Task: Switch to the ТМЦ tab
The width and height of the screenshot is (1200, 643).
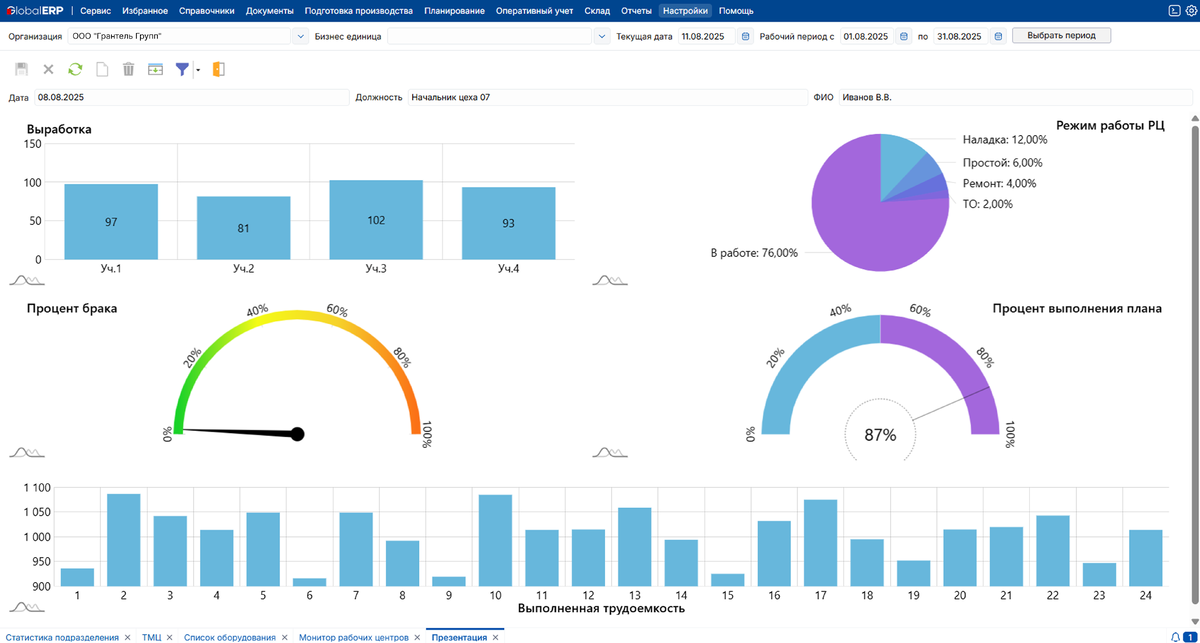Action: [x=152, y=636]
